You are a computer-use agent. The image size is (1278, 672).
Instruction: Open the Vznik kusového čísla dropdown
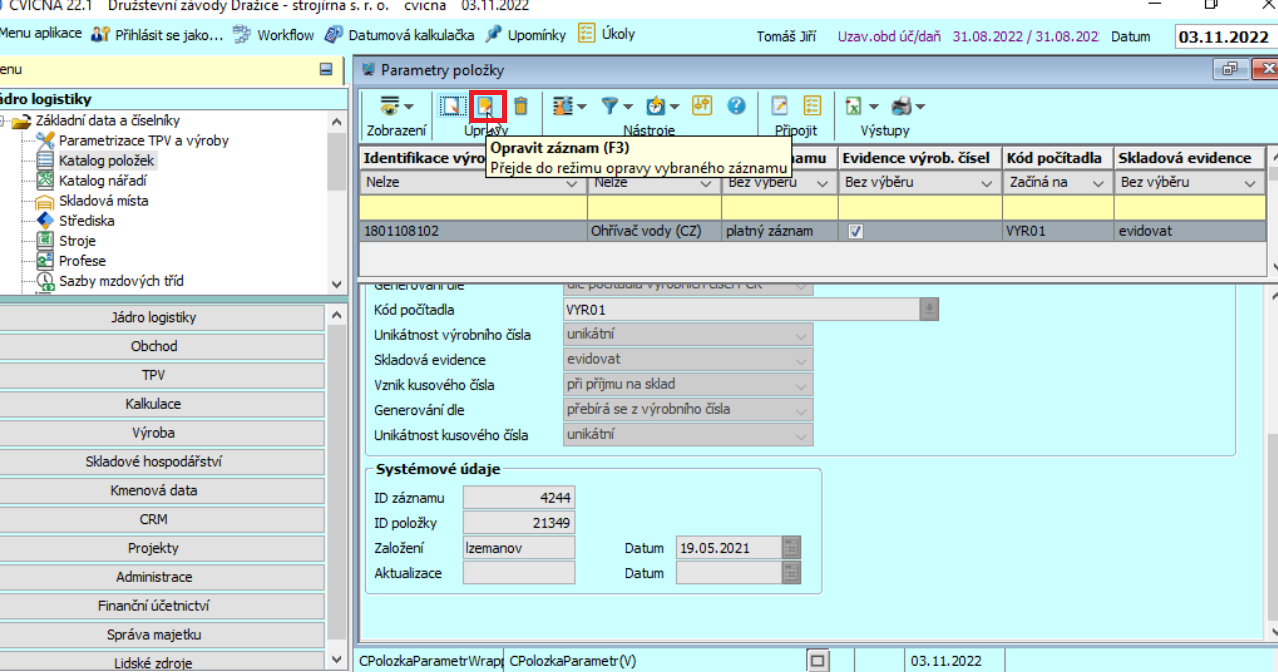801,385
